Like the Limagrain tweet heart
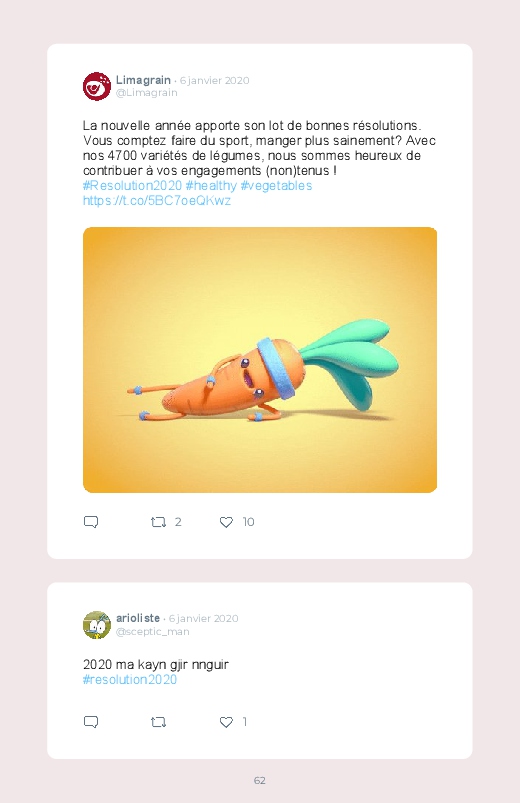This screenshot has width=520, height=803. (x=226, y=522)
